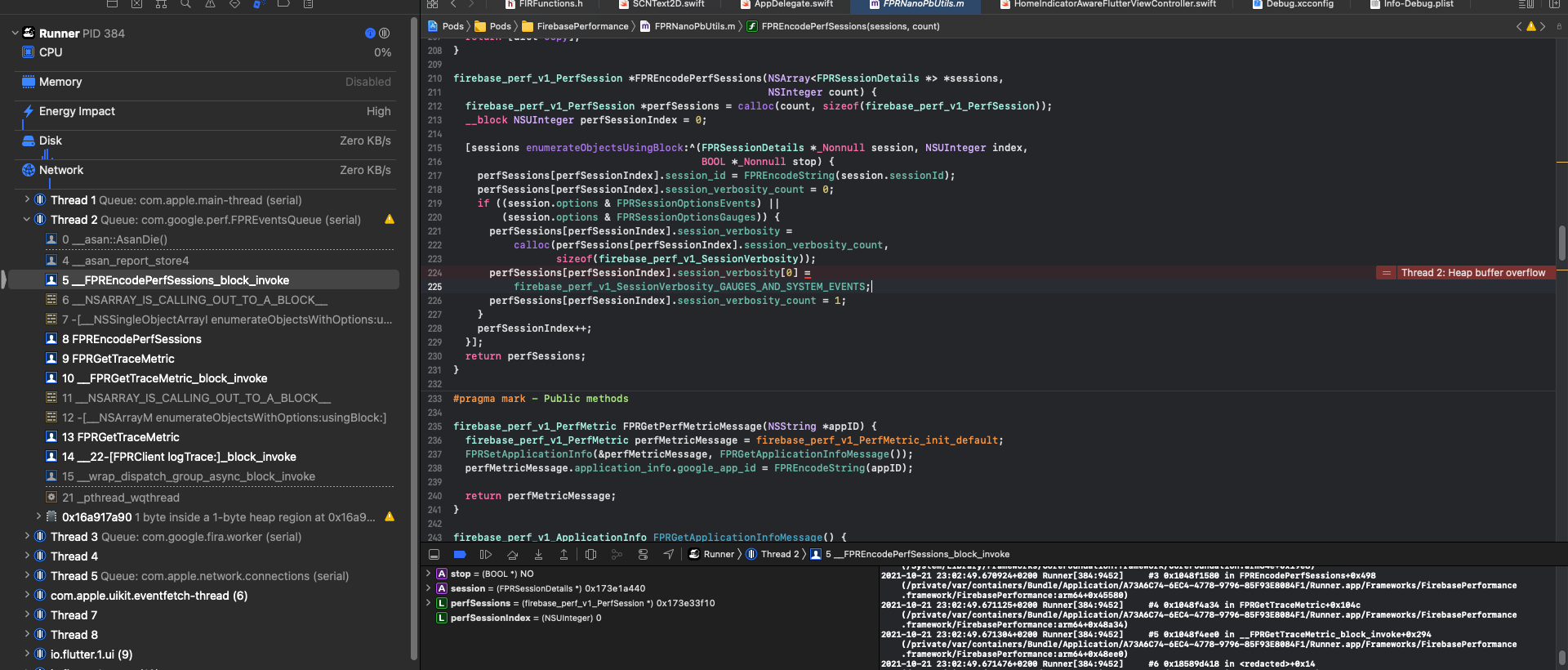Open the Source Control navigator icon
The image size is (1568, 670).
(136, 4)
